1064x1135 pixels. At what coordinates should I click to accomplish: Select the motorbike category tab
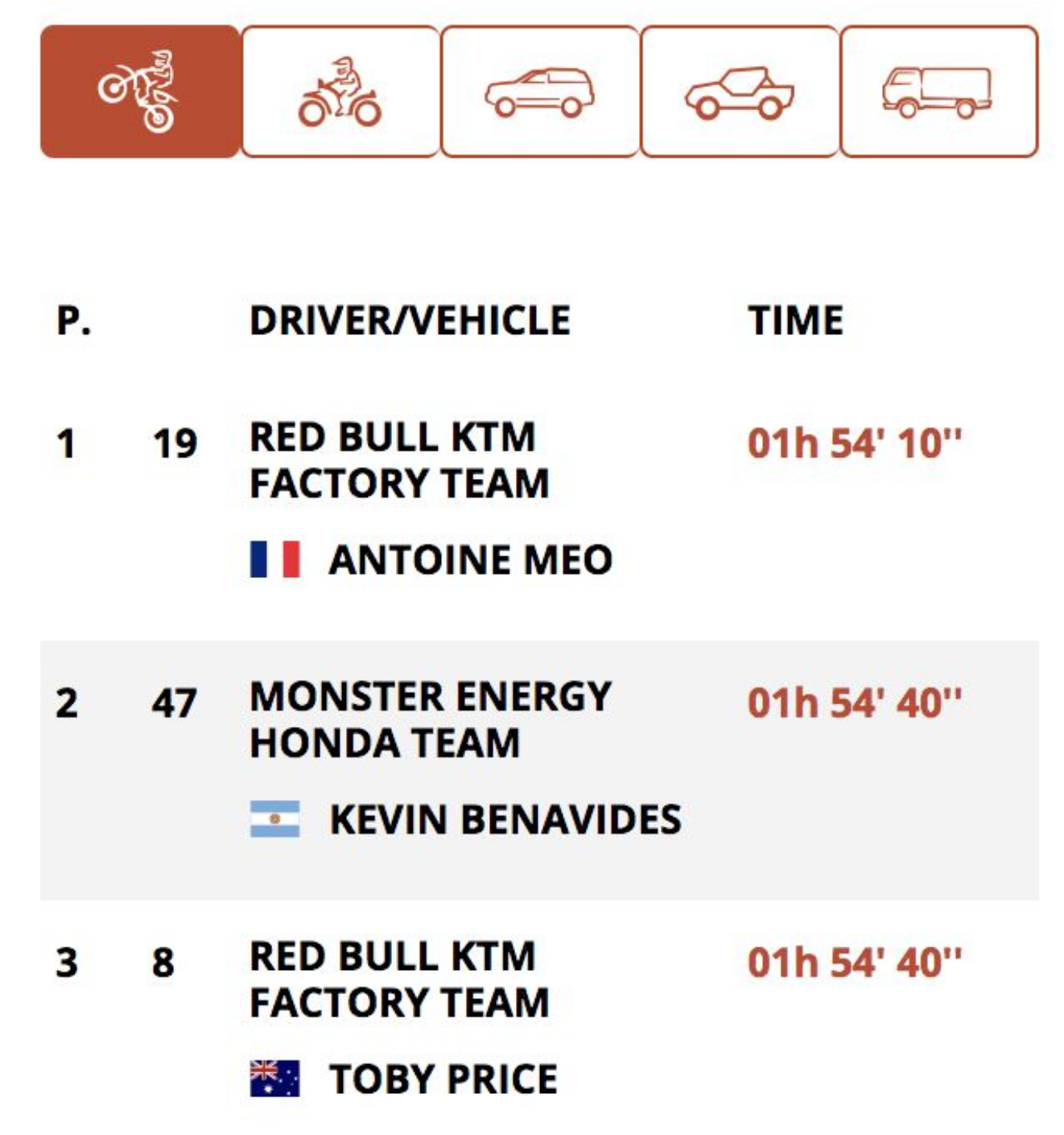pyautogui.click(x=140, y=92)
